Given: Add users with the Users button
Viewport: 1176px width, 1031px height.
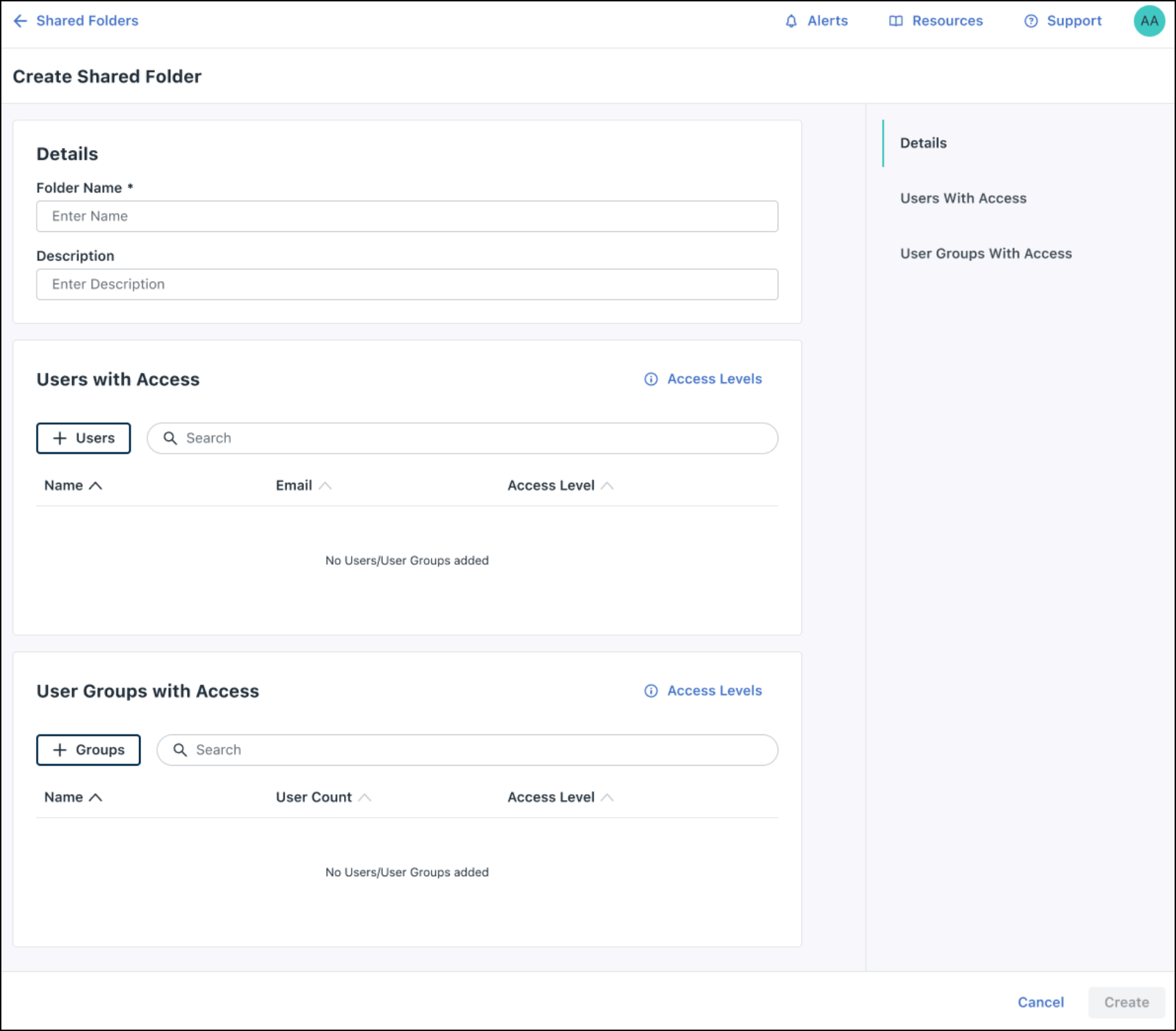Looking at the screenshot, I should [x=83, y=438].
